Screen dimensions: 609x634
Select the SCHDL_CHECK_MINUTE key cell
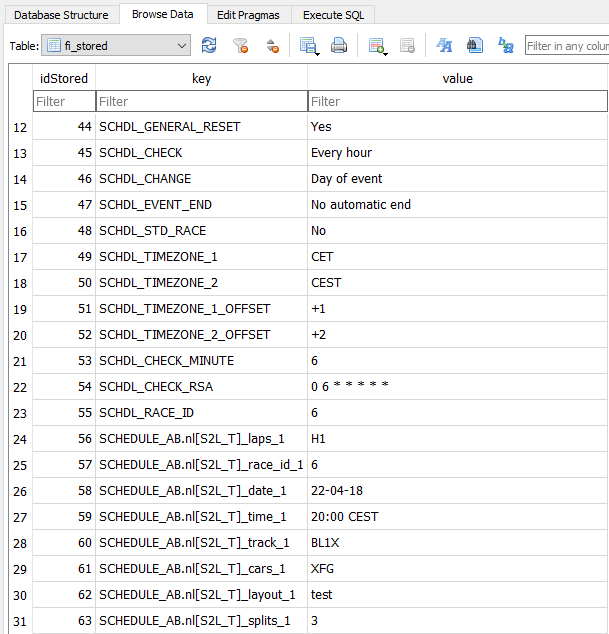(201, 361)
